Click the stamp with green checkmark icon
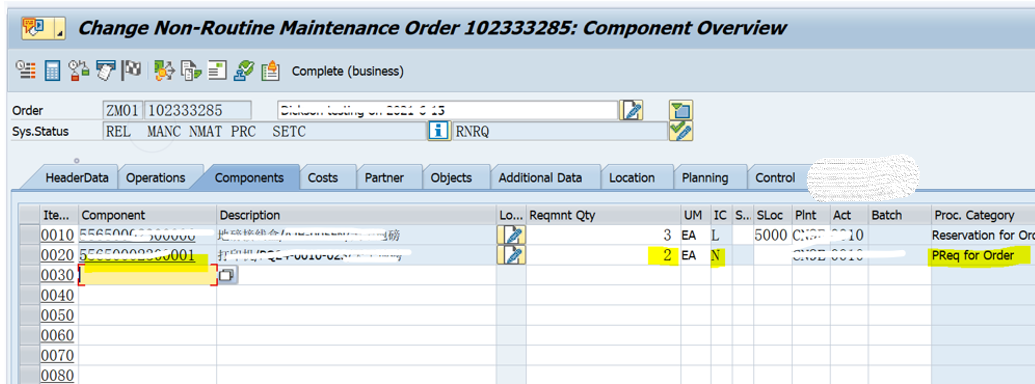Image resolution: width=1035 pixels, height=384 pixels. [x=245, y=70]
